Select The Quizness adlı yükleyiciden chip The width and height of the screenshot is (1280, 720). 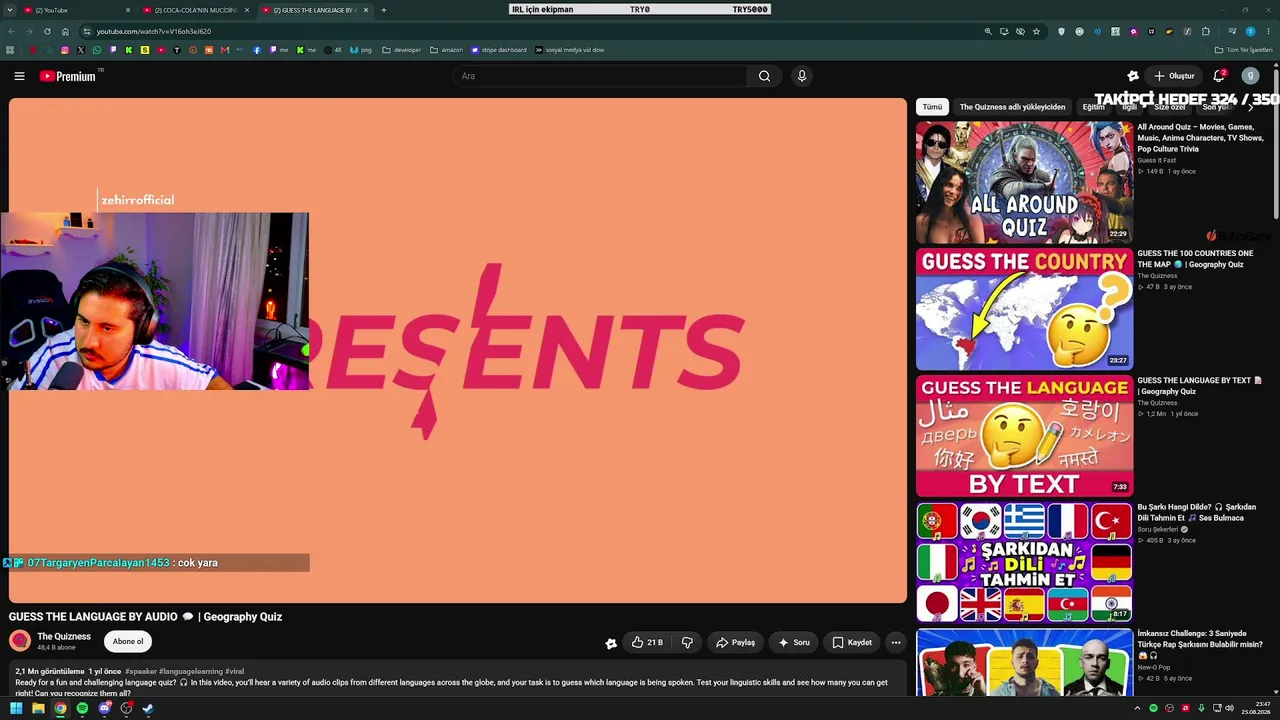coord(1012,107)
